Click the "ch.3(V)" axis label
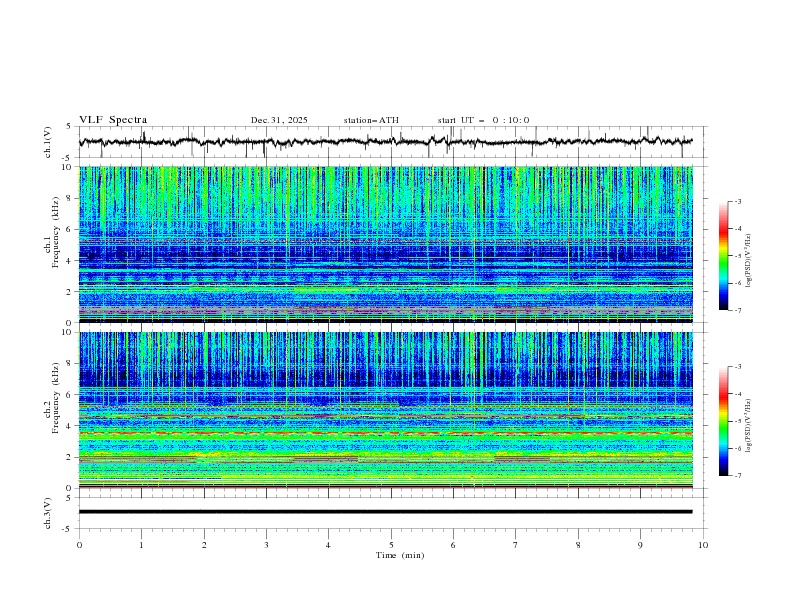792x612 pixels. click(48, 513)
